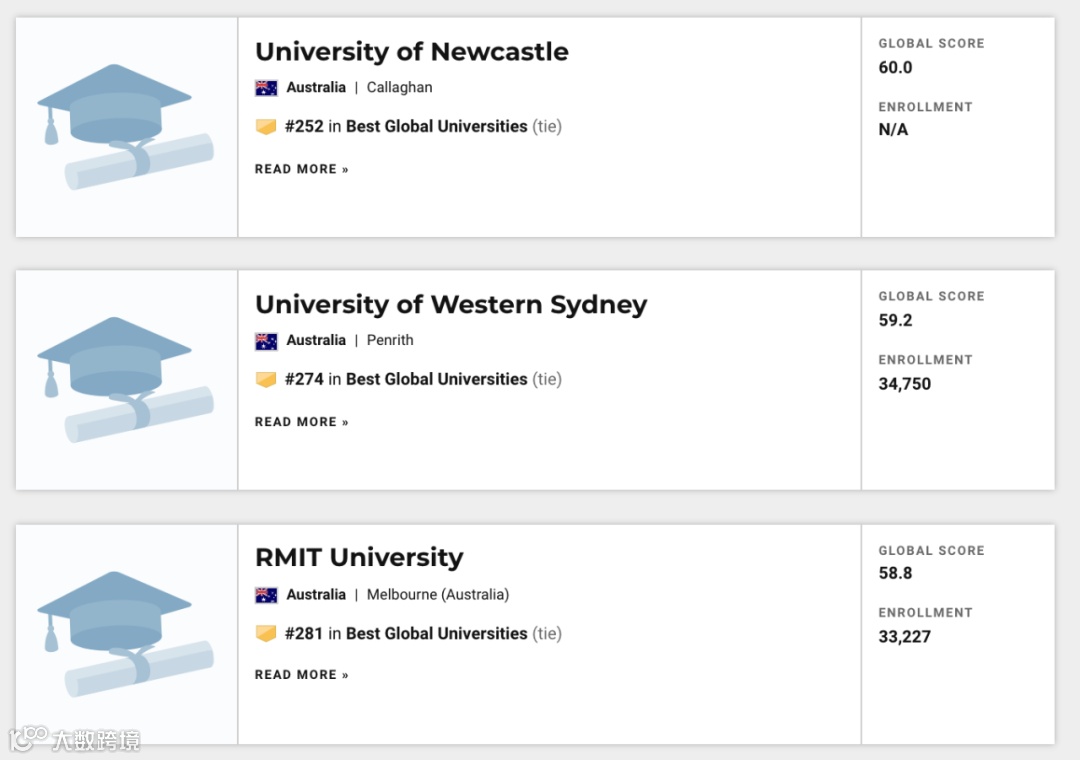Viewport: 1080px width, 760px height.
Task: Click the 34,750 enrollment figure
Action: pyautogui.click(x=904, y=384)
